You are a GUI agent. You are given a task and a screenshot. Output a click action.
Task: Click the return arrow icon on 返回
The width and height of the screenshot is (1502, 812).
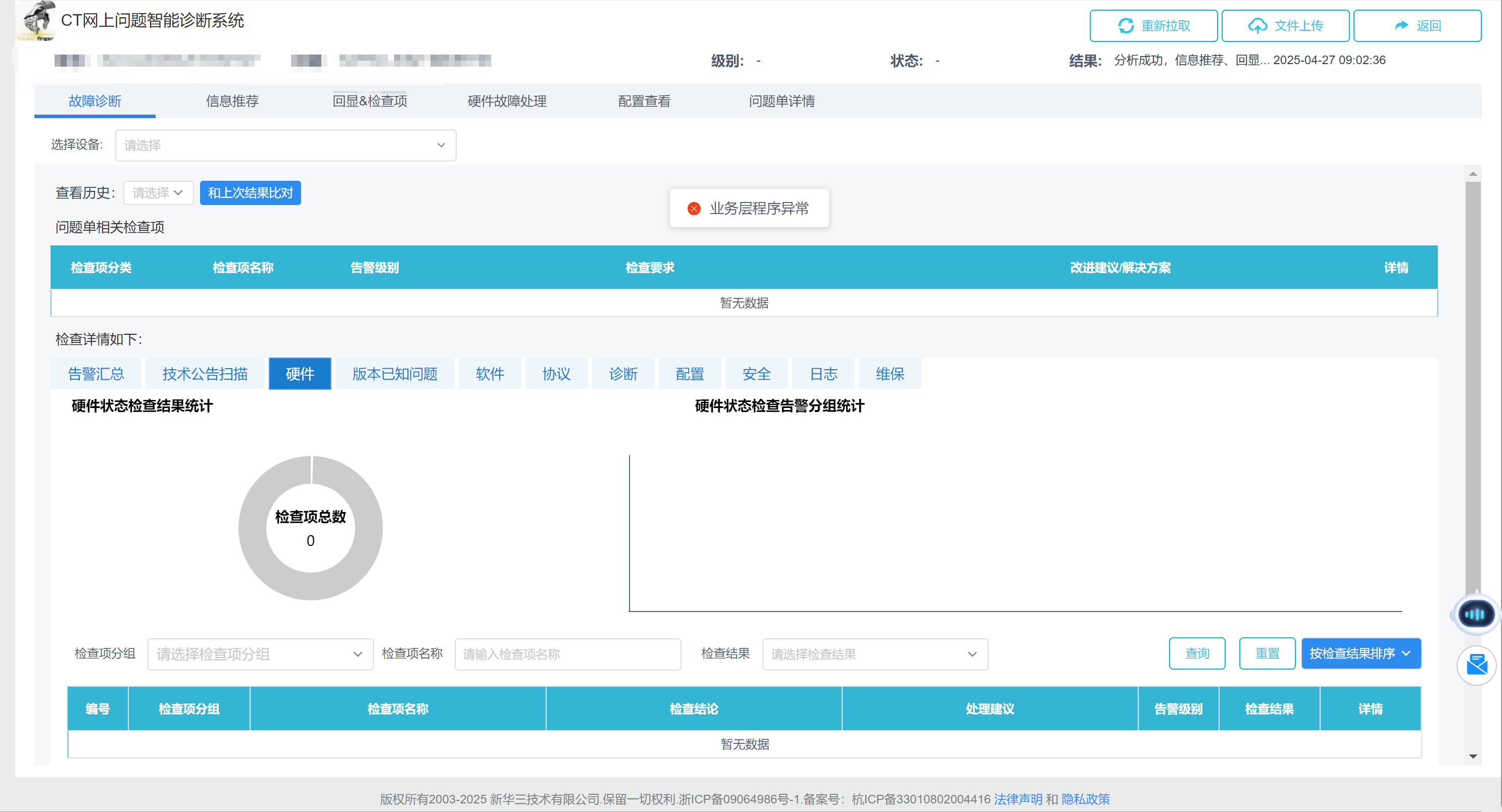coord(1400,26)
